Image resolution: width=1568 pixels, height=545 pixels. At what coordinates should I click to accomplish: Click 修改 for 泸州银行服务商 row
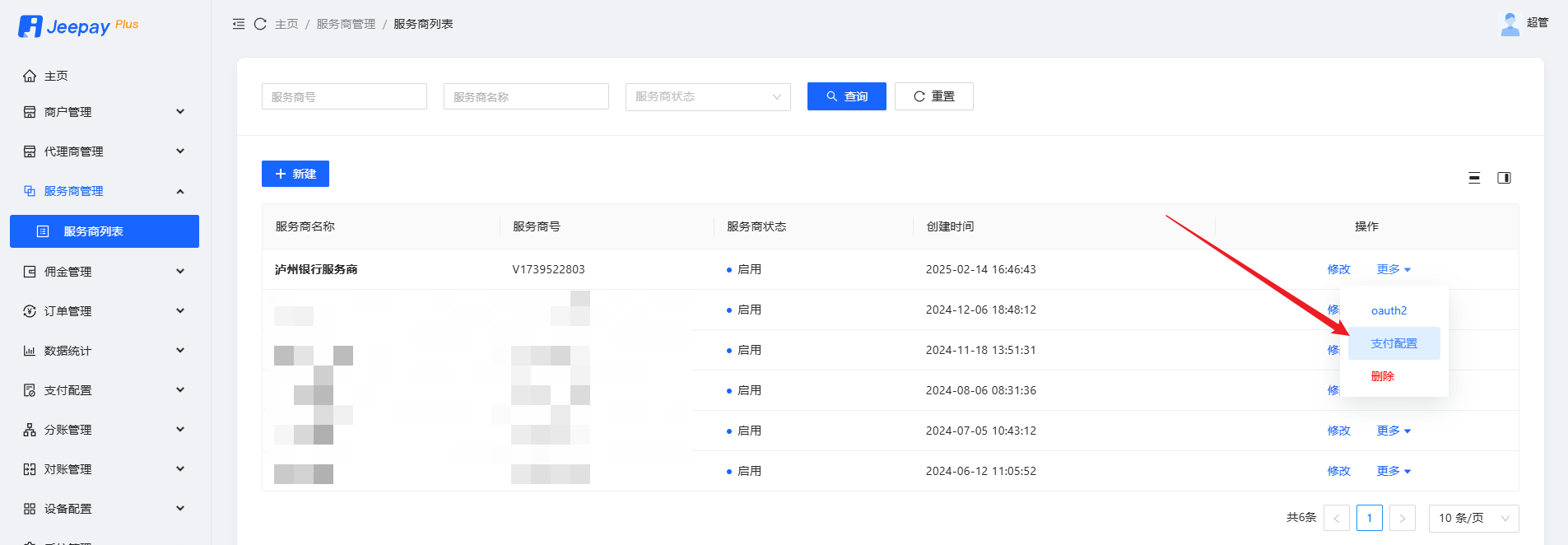pyautogui.click(x=1338, y=269)
